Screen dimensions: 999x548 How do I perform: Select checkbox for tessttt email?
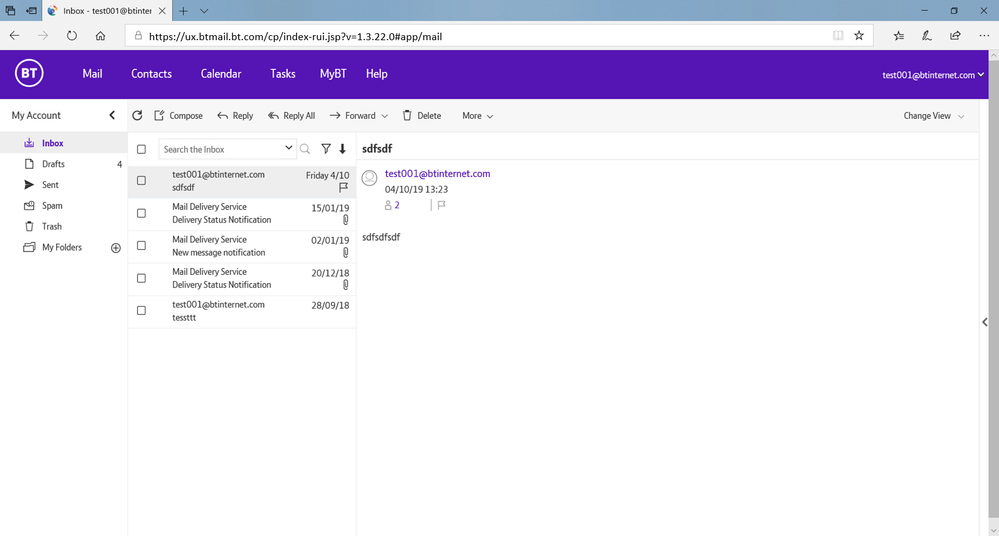click(141, 311)
